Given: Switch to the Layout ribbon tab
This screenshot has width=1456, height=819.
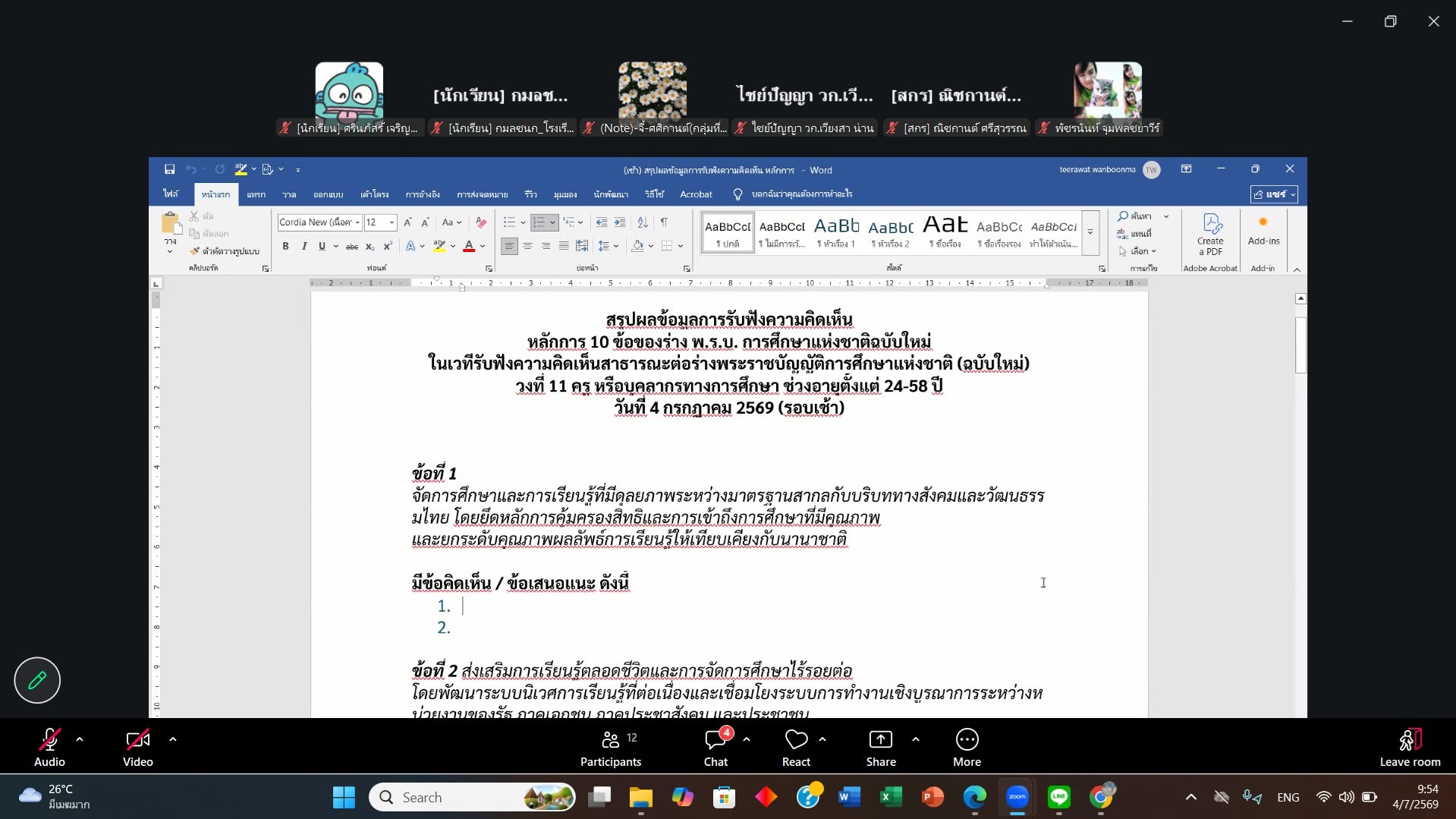Looking at the screenshot, I should point(374,194).
